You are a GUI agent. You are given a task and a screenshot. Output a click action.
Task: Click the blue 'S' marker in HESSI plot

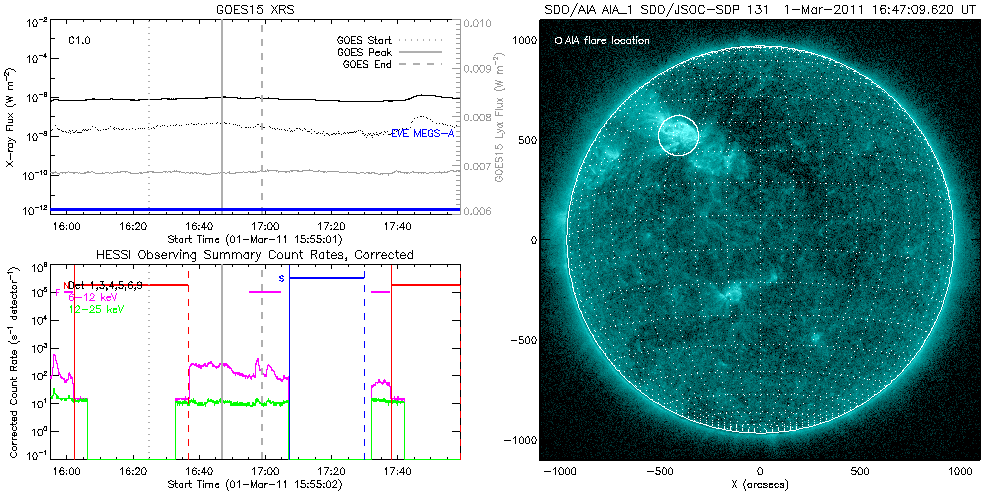281,277
